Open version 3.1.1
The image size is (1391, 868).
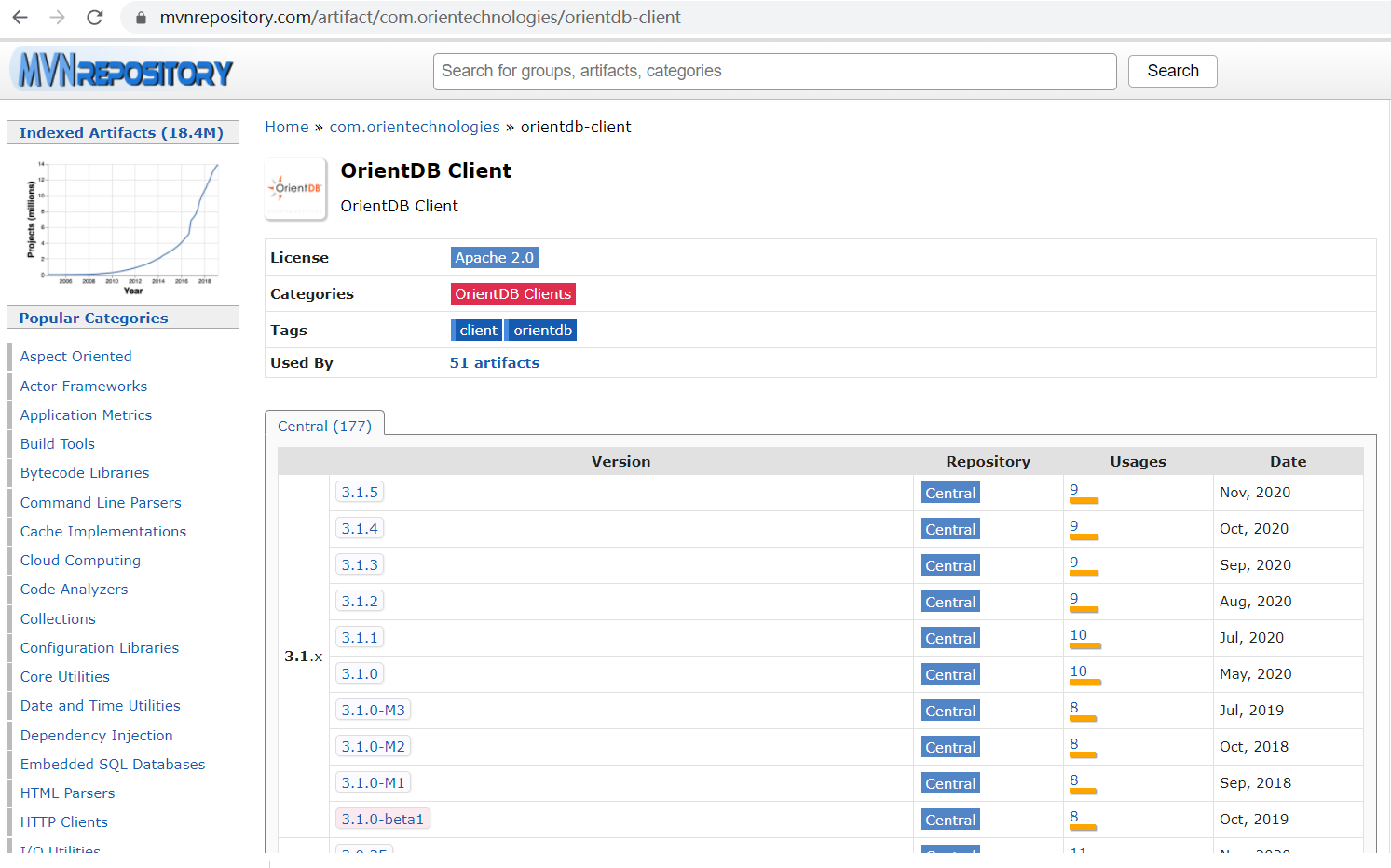pos(360,637)
